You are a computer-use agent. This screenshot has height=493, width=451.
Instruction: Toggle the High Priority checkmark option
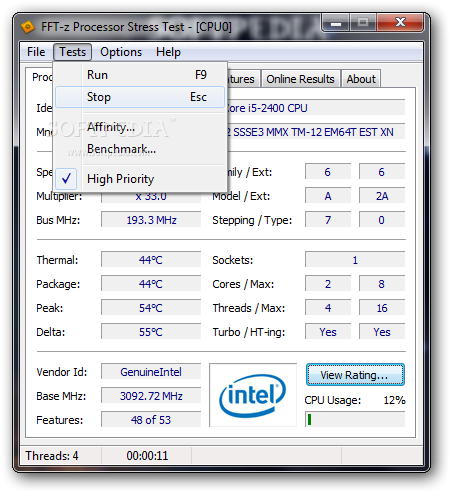click(140, 179)
